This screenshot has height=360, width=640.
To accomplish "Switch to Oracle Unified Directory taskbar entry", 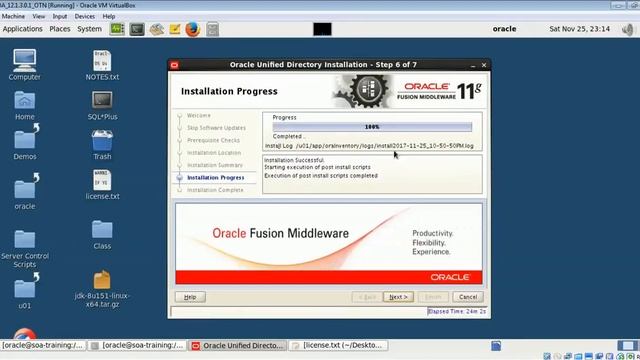I will [x=238, y=346].
